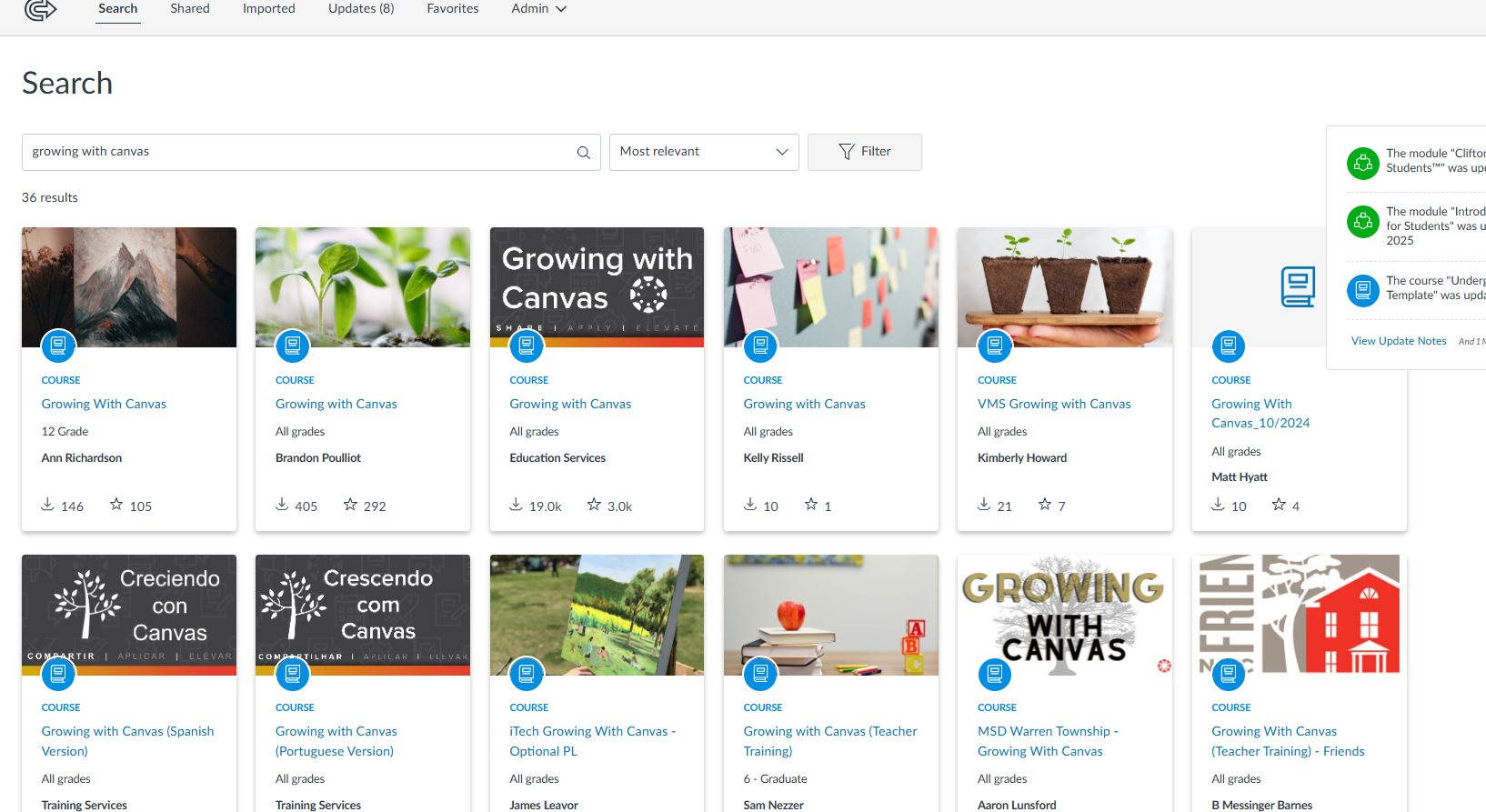Click the filter funnel icon
Screen dimensions: 1486x812
click(846, 152)
